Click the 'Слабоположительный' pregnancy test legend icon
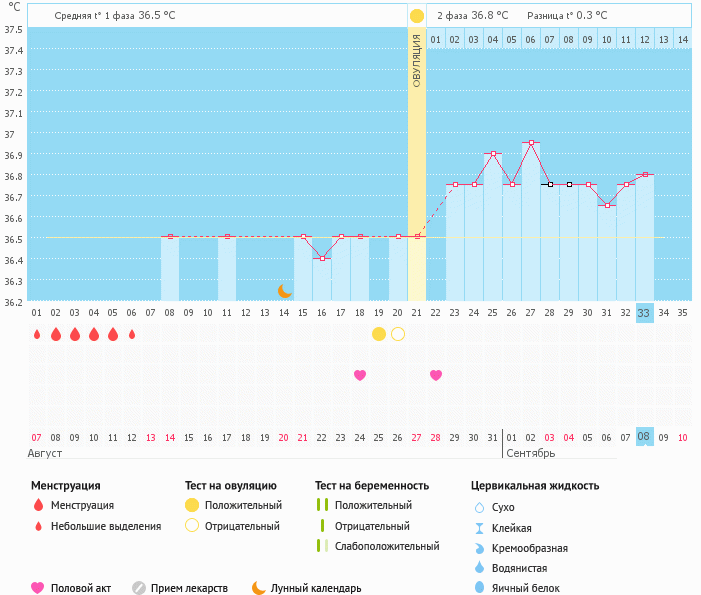 click(x=322, y=546)
